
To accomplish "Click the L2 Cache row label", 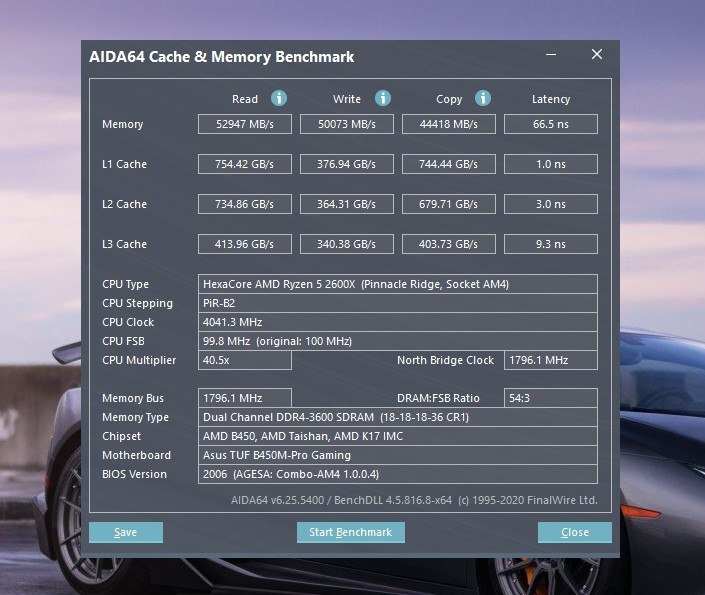I will click(x=124, y=204).
